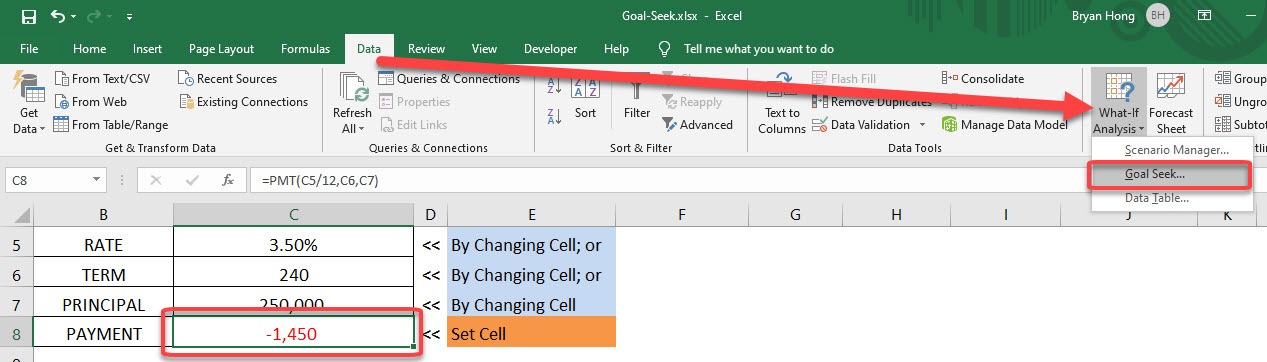Expand the Data Validation dropdown arrow
This screenshot has width=1267, height=362.
[921, 125]
